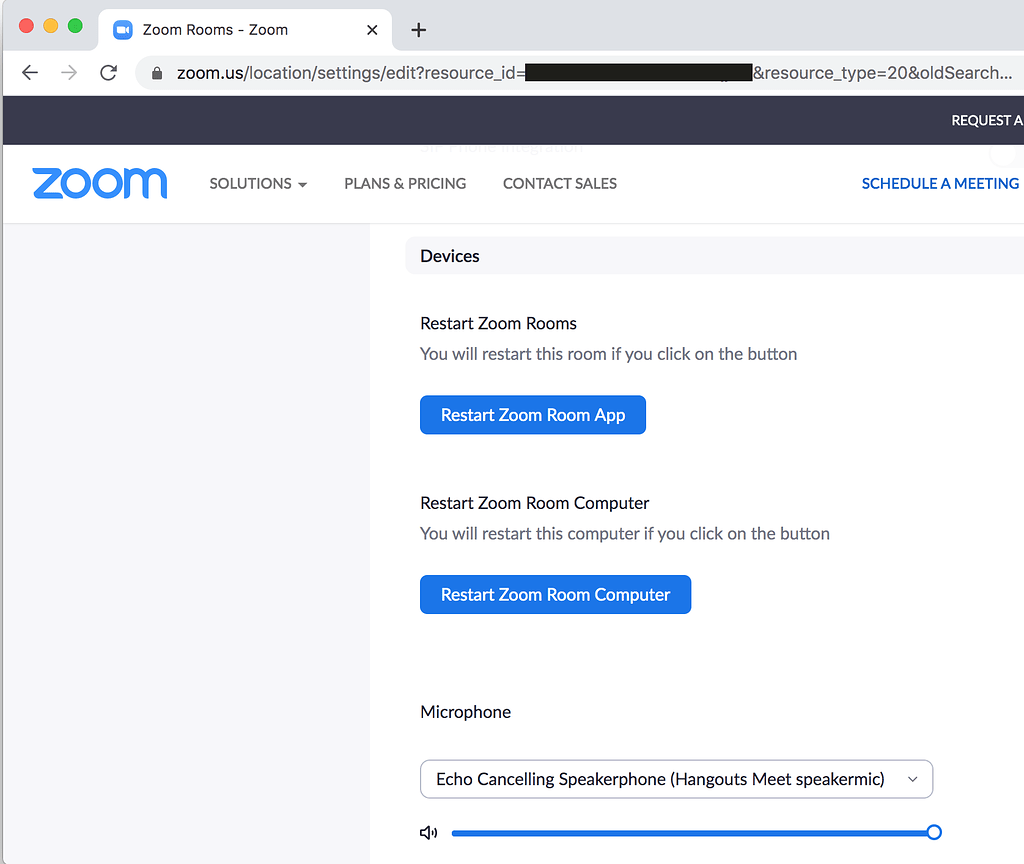Click the Restart Zoom Room App button
1024x864 pixels.
pyautogui.click(x=532, y=414)
